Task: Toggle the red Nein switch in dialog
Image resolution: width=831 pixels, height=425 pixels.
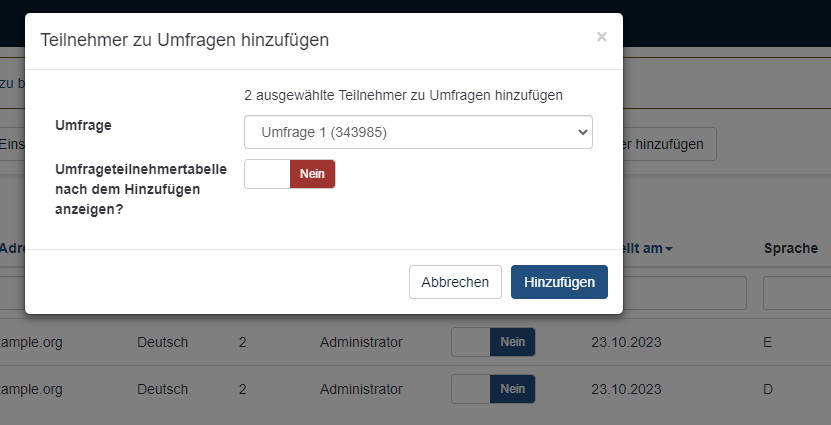Action: (x=290, y=174)
